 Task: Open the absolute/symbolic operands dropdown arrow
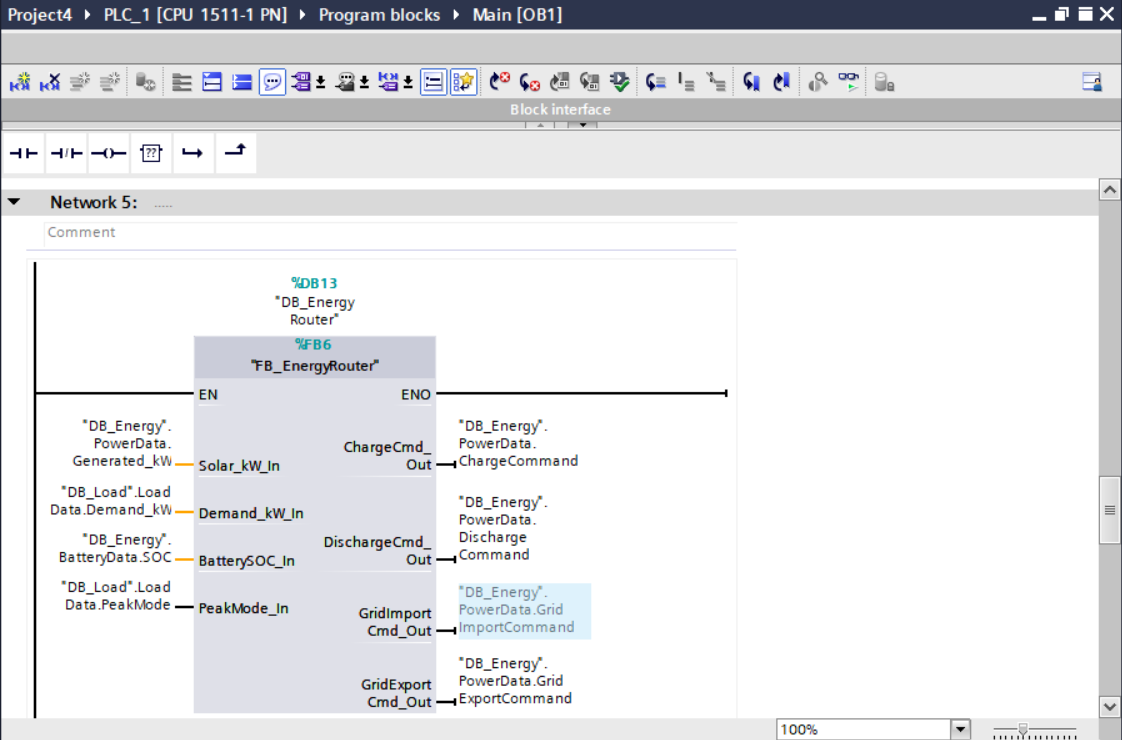coord(321,83)
